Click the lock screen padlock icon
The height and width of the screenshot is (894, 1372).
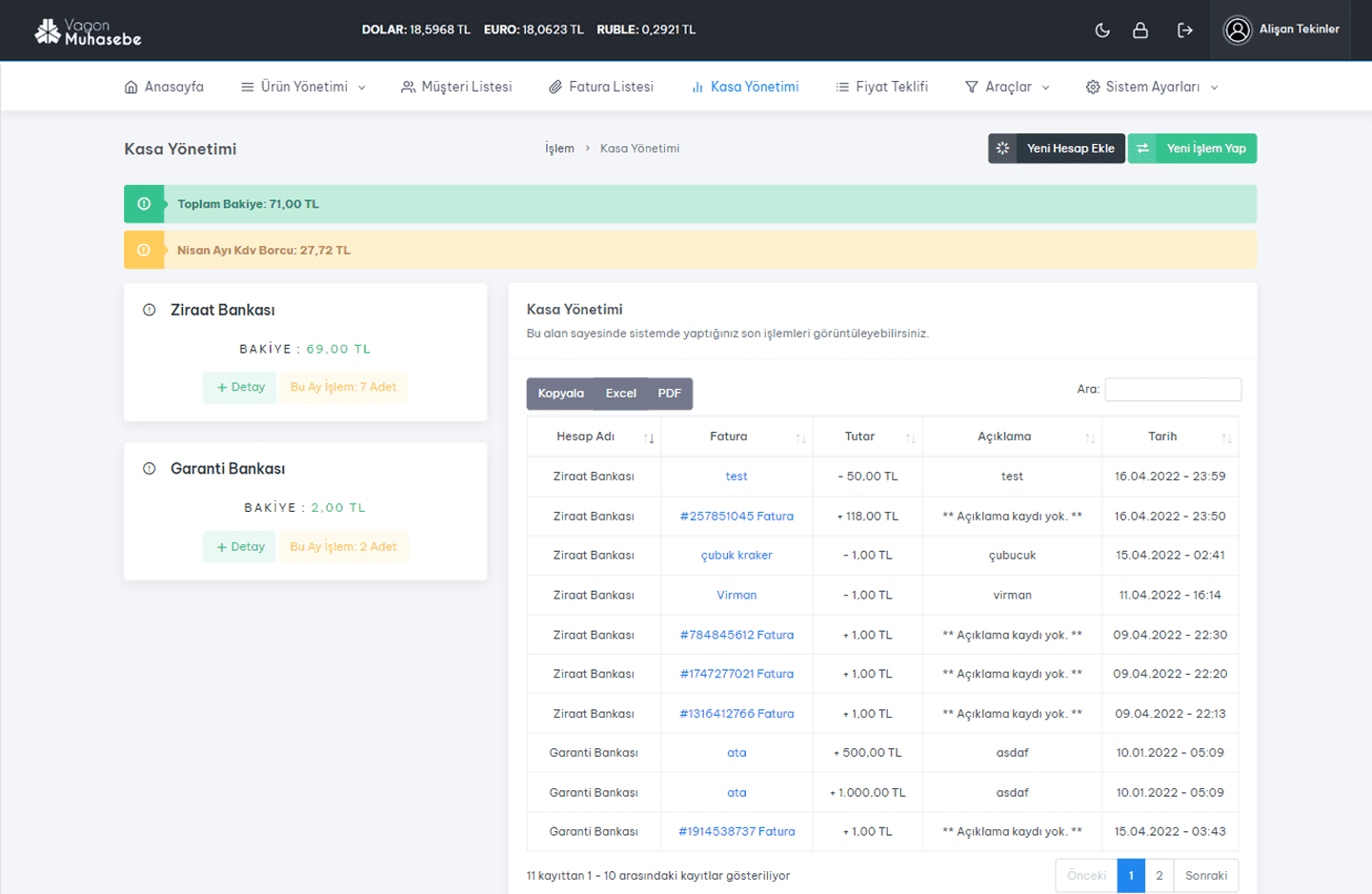[1140, 30]
